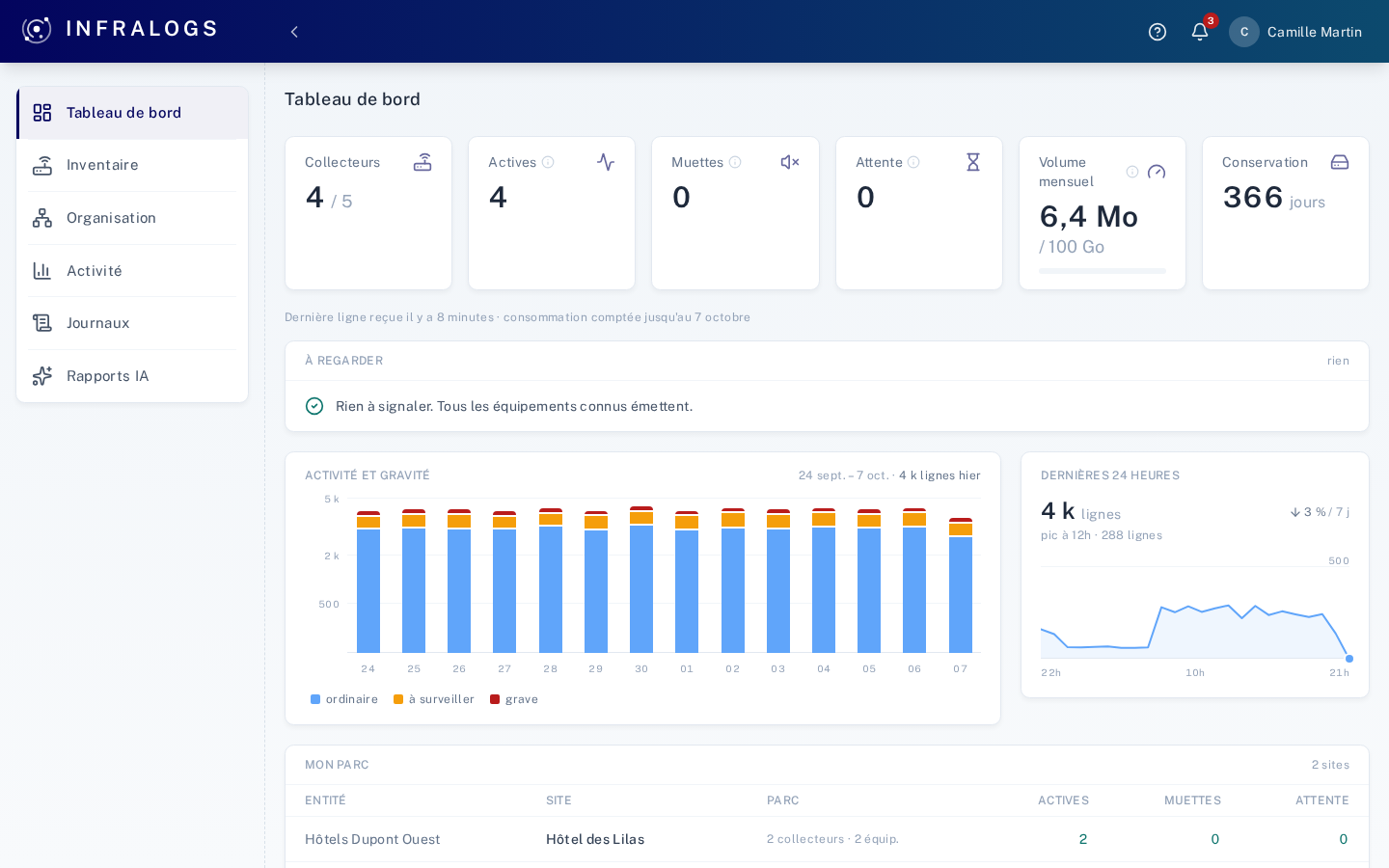Click the hourglass icon on Attente card
The width and height of the screenshot is (1389, 868).
point(973,162)
